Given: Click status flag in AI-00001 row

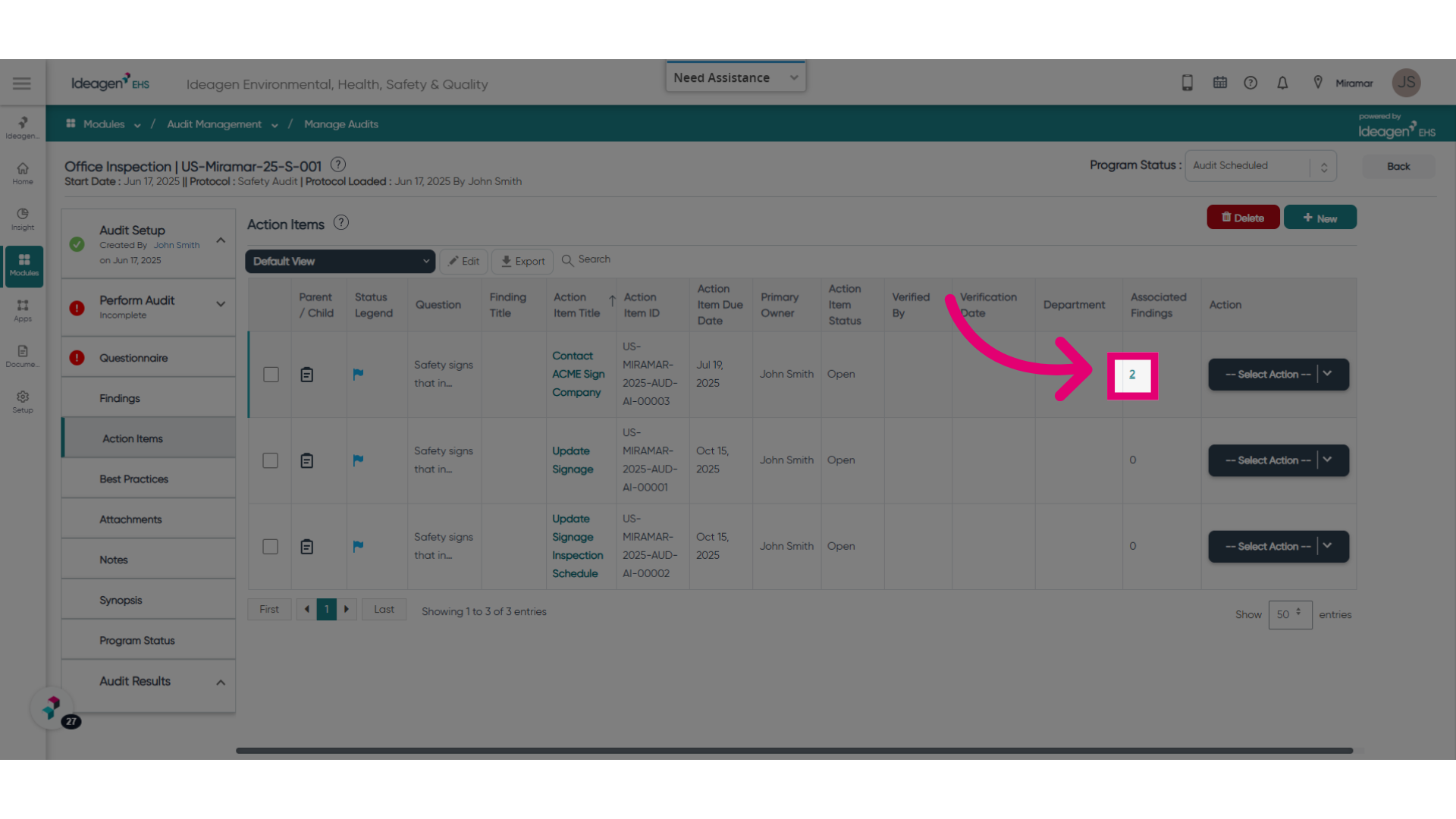Looking at the screenshot, I should tap(358, 460).
